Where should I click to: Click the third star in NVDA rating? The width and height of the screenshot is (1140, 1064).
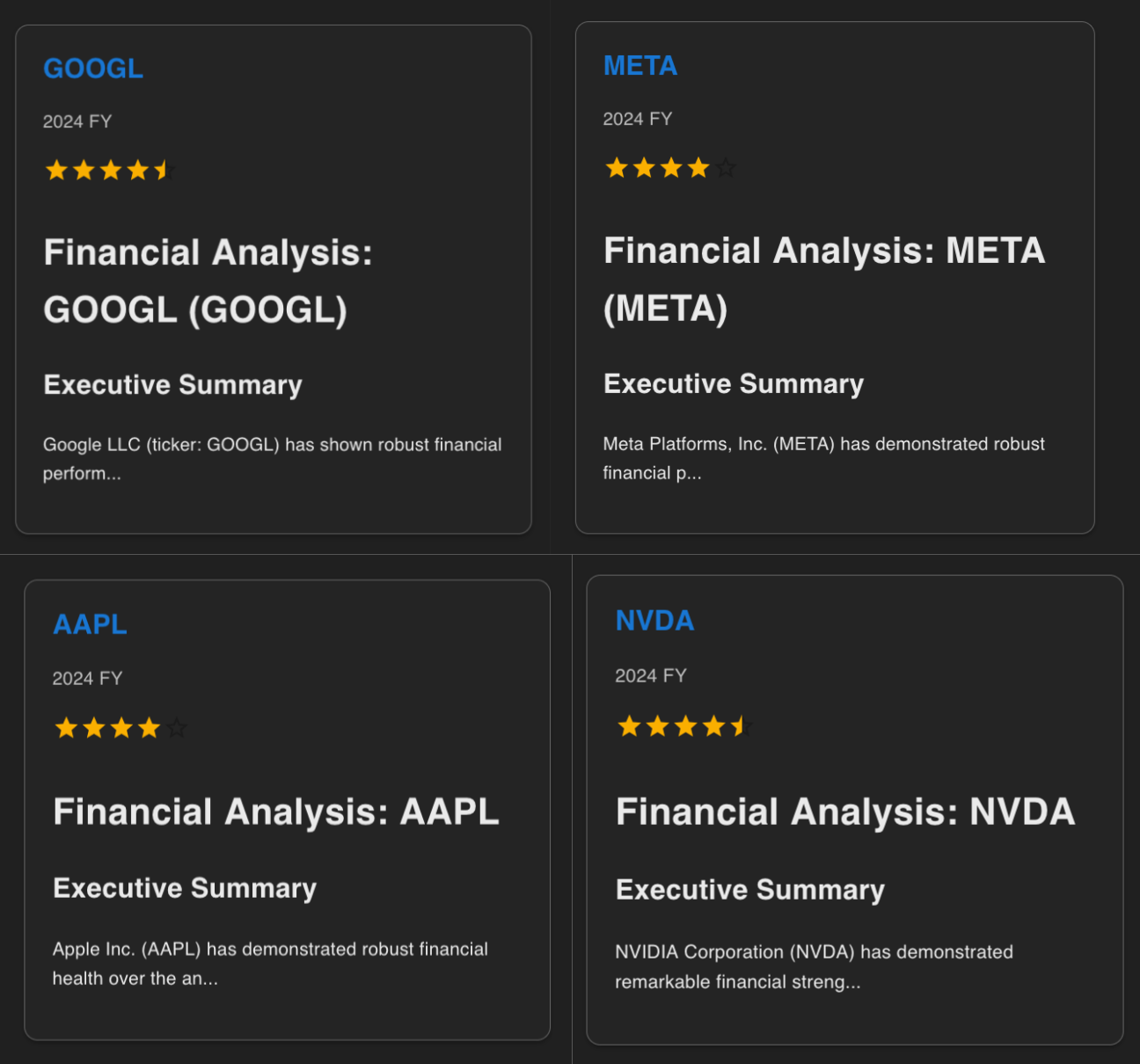point(685,725)
